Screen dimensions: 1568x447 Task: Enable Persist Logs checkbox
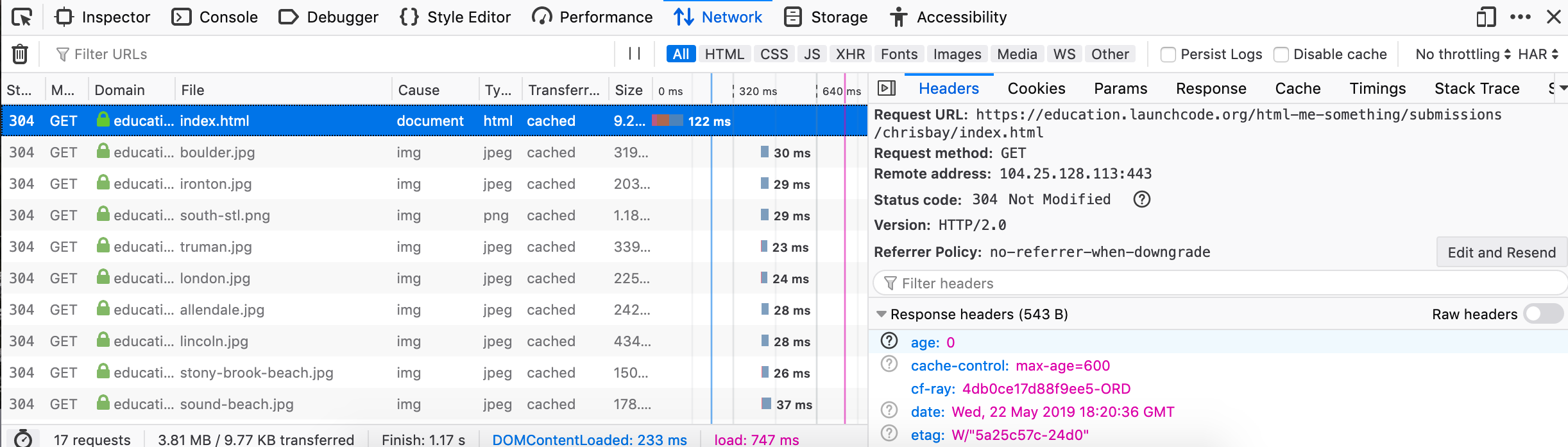tap(1168, 55)
